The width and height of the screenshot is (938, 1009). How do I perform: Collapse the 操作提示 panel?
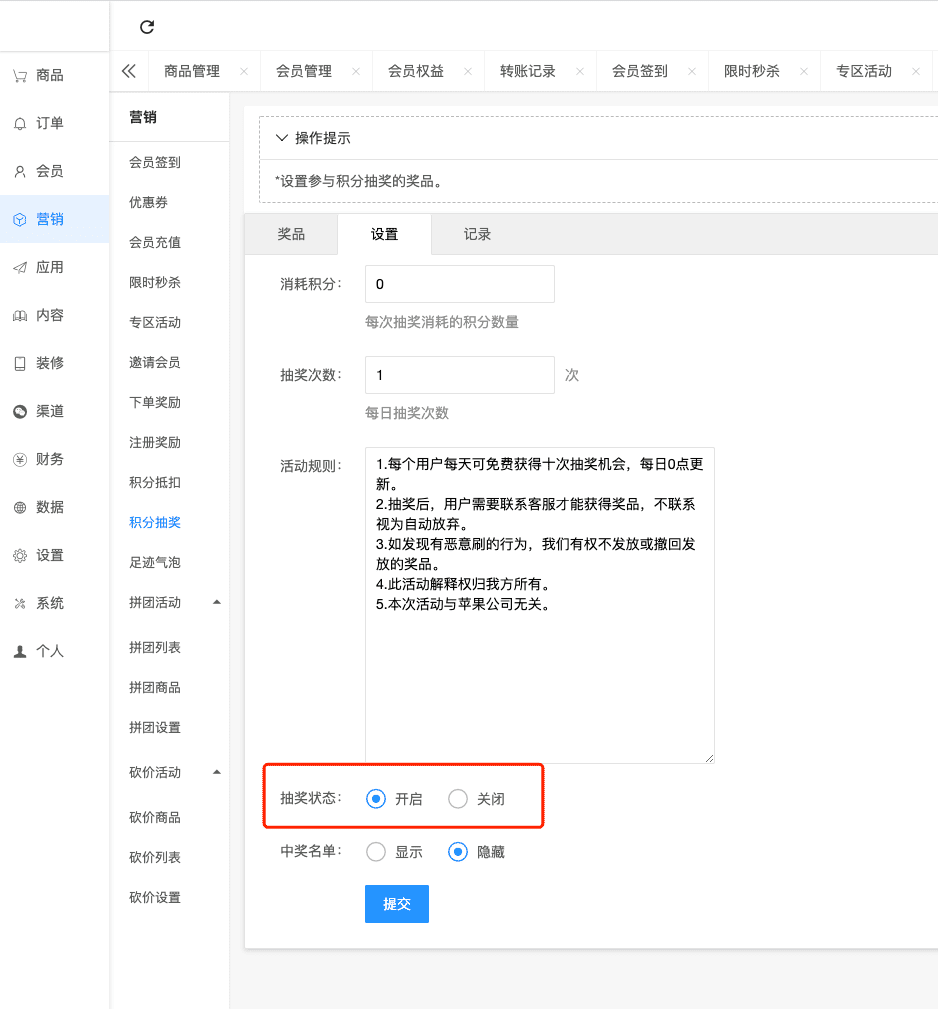[x=282, y=138]
